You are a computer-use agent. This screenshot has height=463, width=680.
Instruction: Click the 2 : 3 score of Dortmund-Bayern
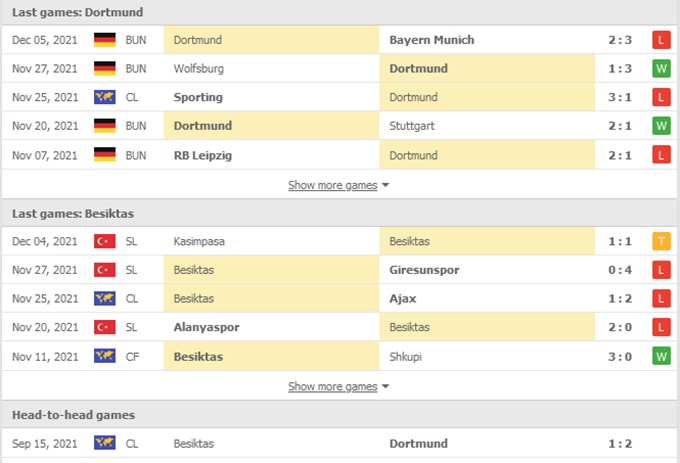[620, 40]
